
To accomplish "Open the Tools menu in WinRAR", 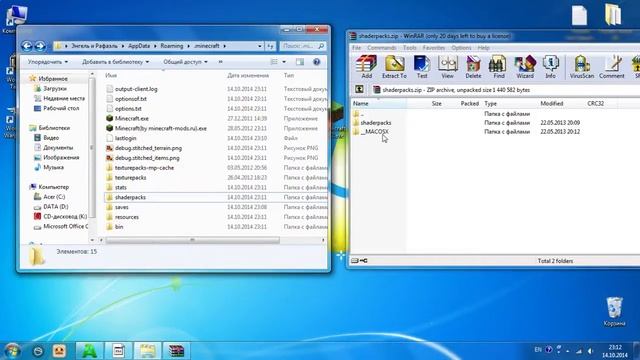I will click(x=409, y=48).
